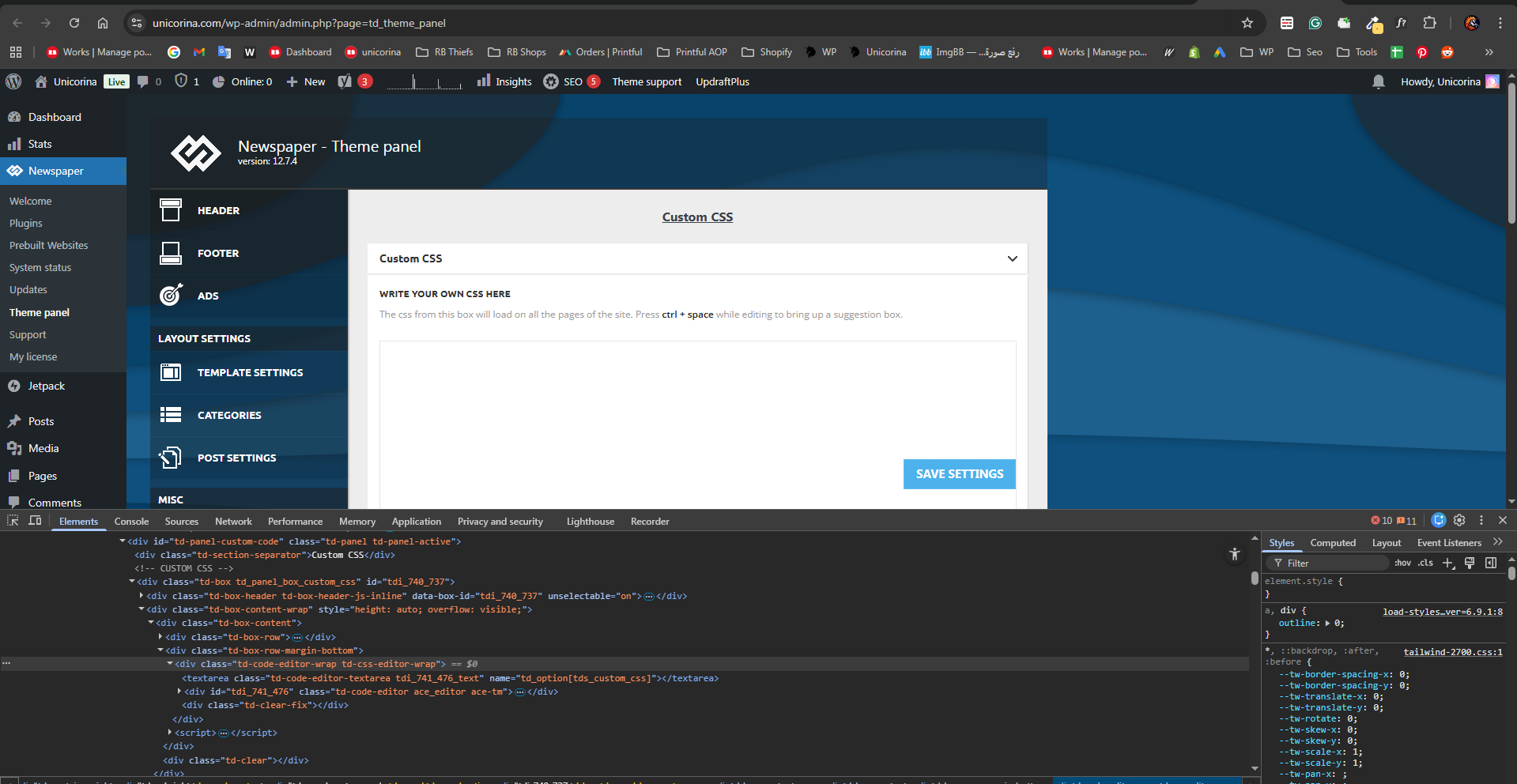Viewport: 1517px width, 784px height.
Task: Collapse the td-panel-custom-code div node
Action: click(123, 541)
